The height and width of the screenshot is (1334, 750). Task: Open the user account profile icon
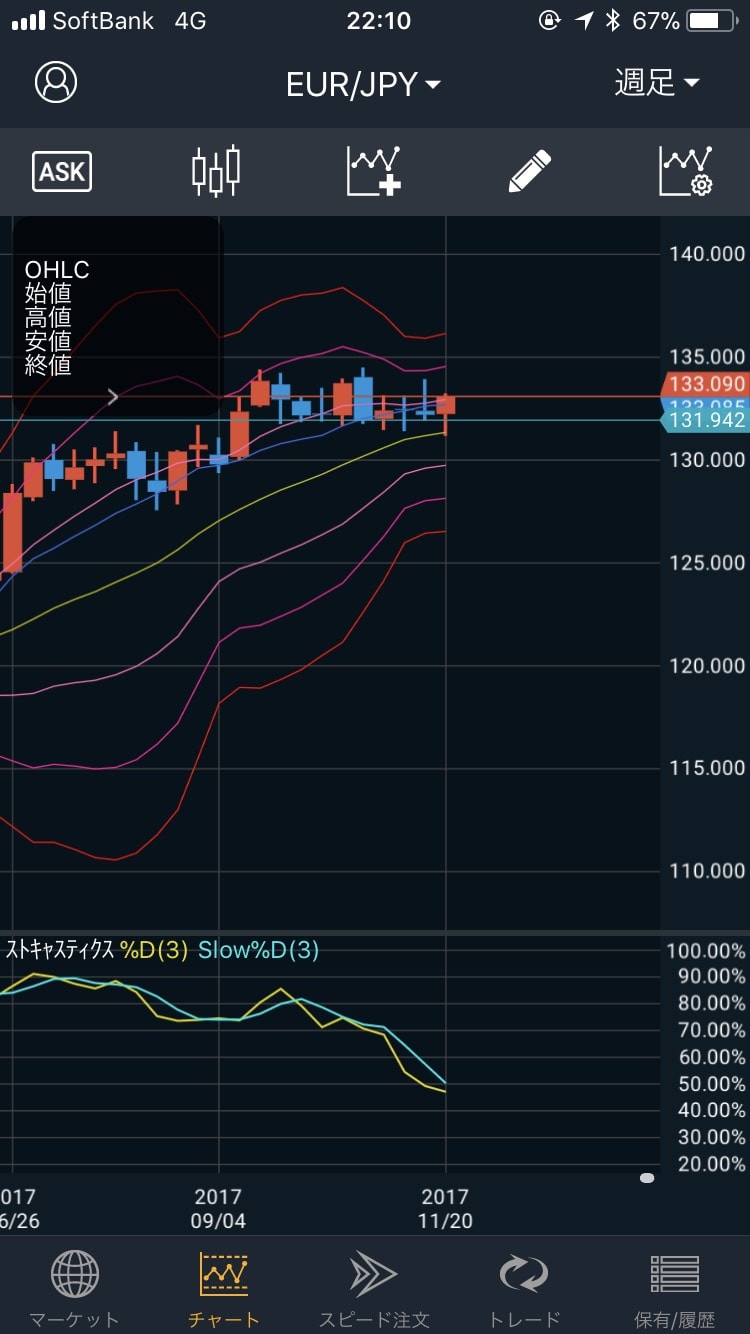(56, 83)
